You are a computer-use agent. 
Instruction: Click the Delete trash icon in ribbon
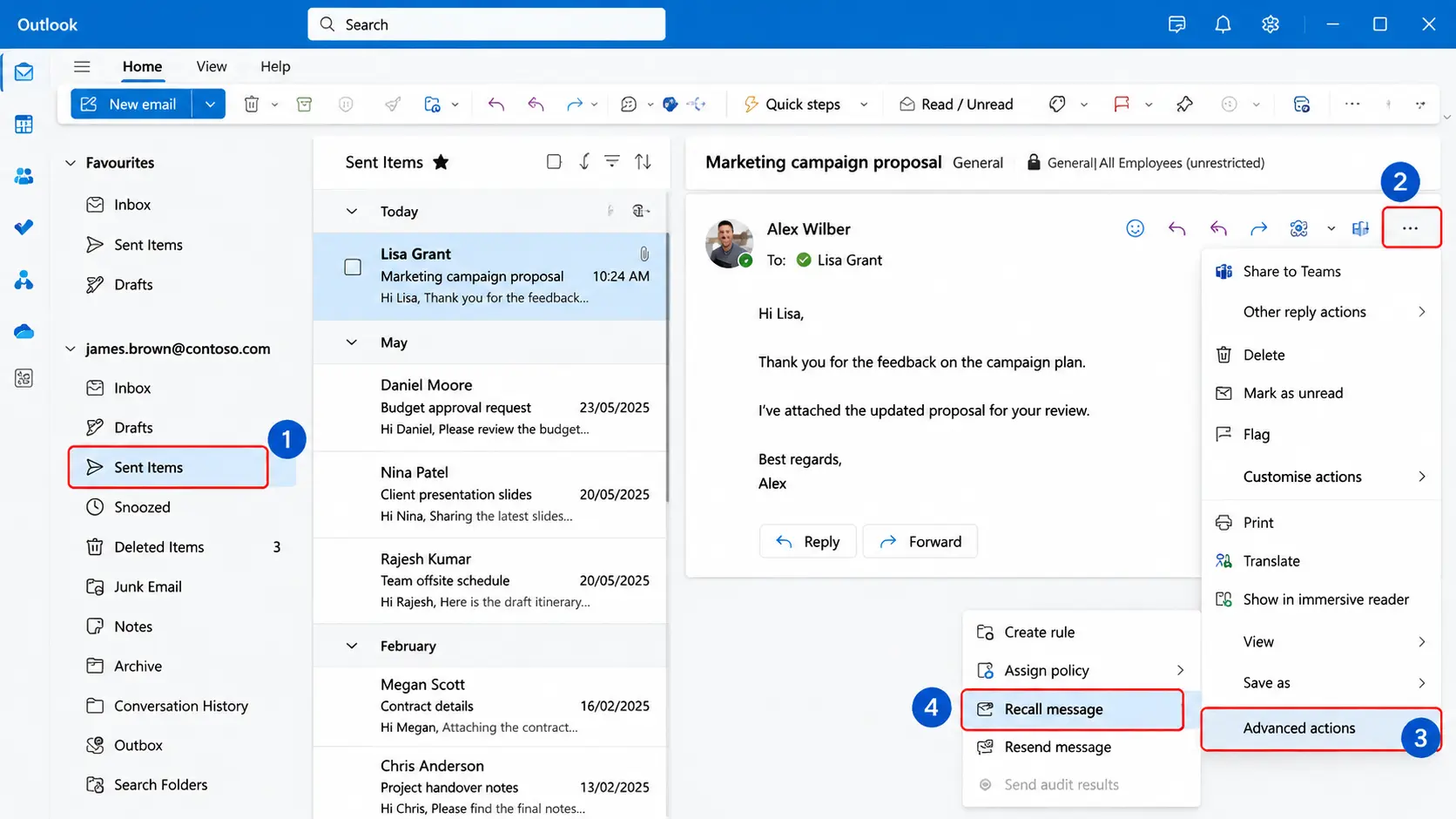pyautogui.click(x=252, y=105)
